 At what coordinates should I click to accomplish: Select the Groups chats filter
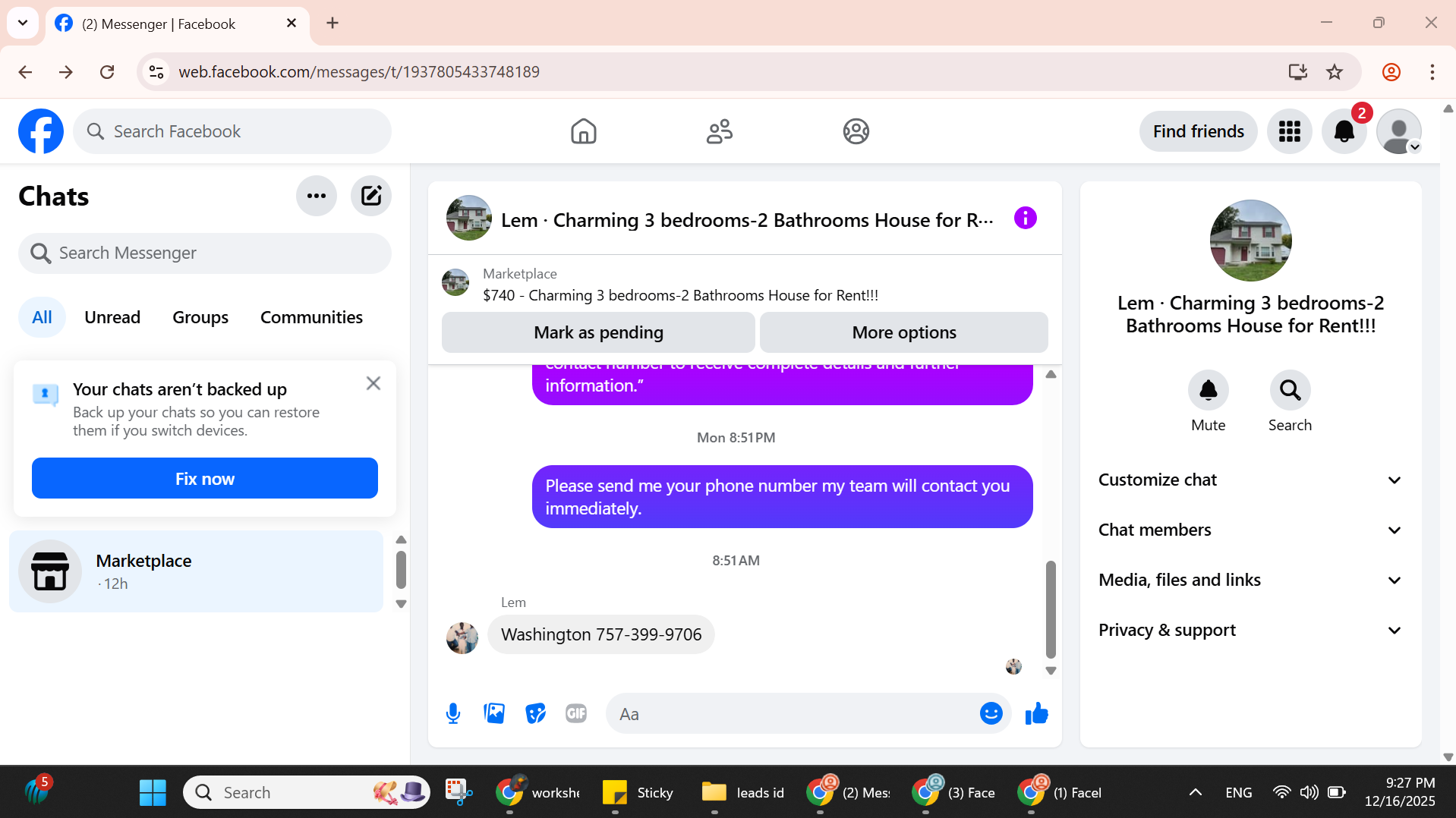click(x=200, y=317)
